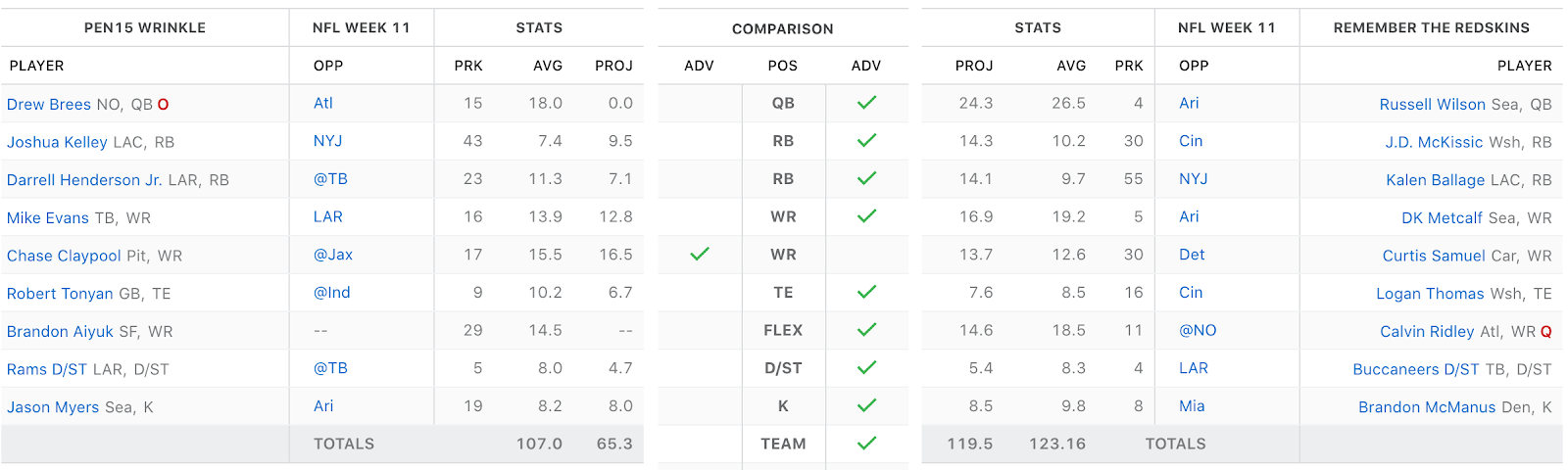Click the green checkmark in the QB row

click(866, 103)
